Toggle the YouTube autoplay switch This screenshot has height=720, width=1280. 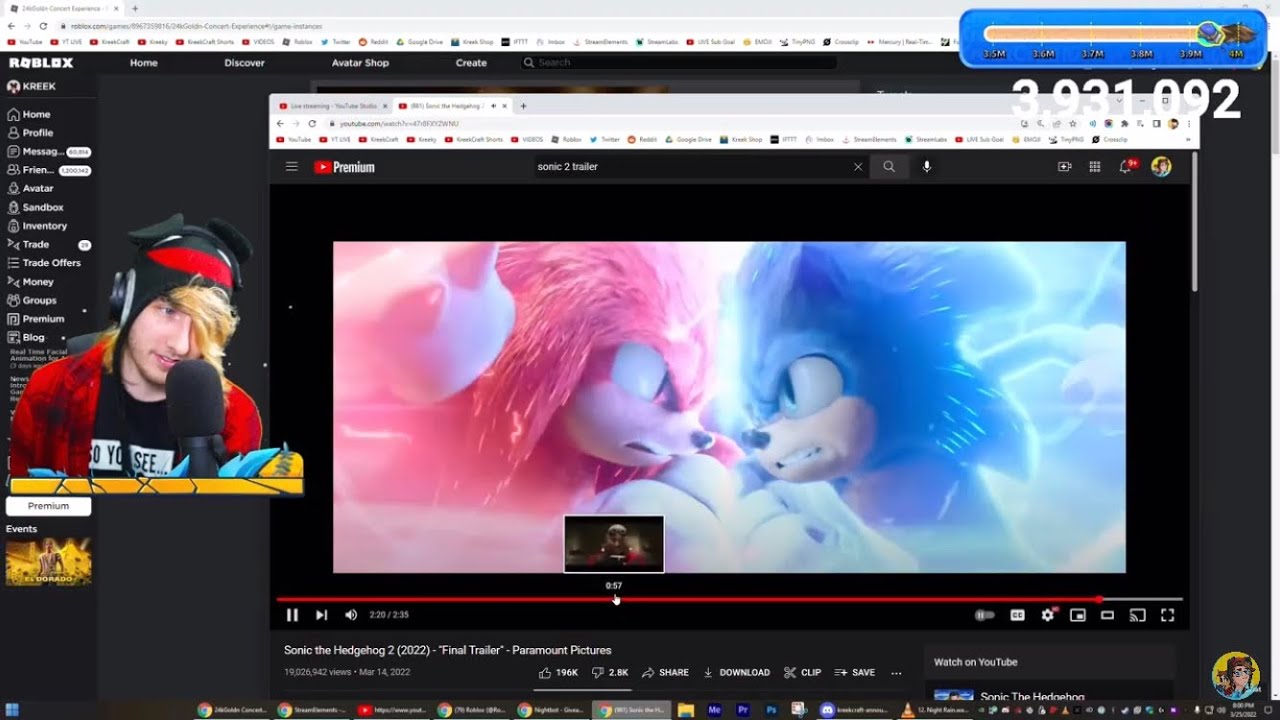click(985, 615)
